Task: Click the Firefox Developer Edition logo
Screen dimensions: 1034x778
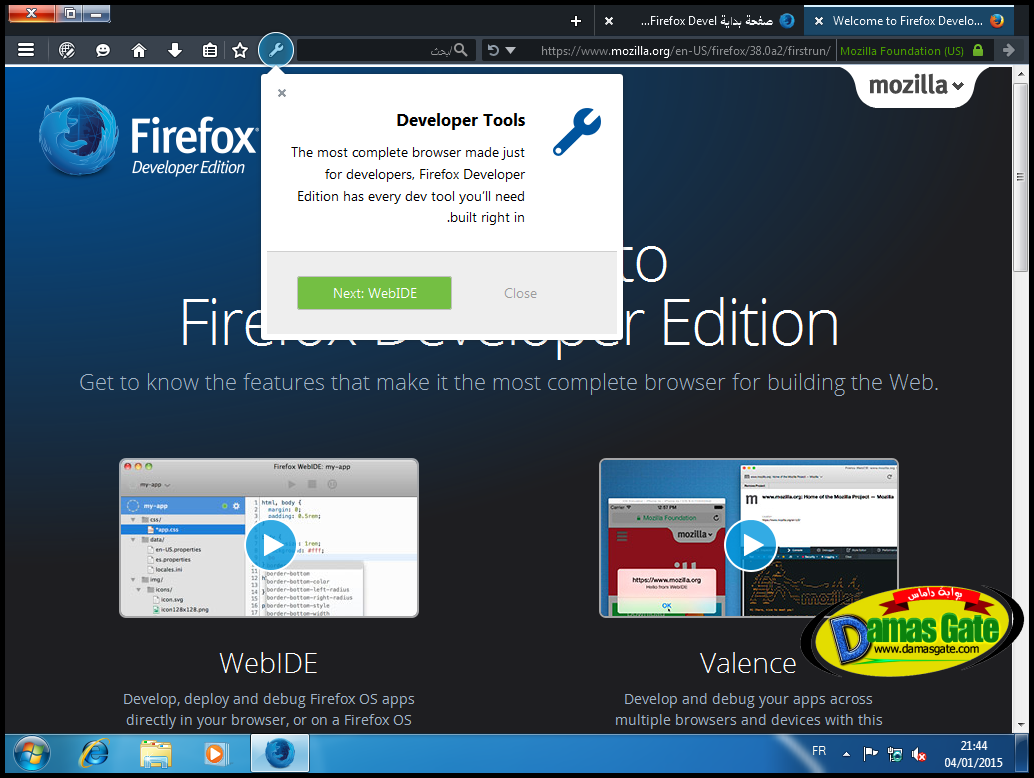Action: coord(149,136)
